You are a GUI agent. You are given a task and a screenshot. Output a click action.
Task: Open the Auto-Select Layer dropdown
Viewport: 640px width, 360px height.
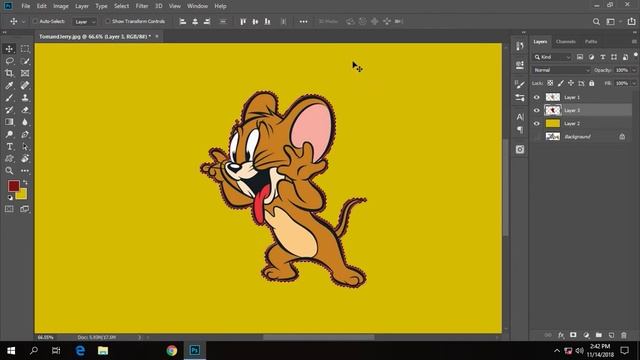[x=85, y=22]
